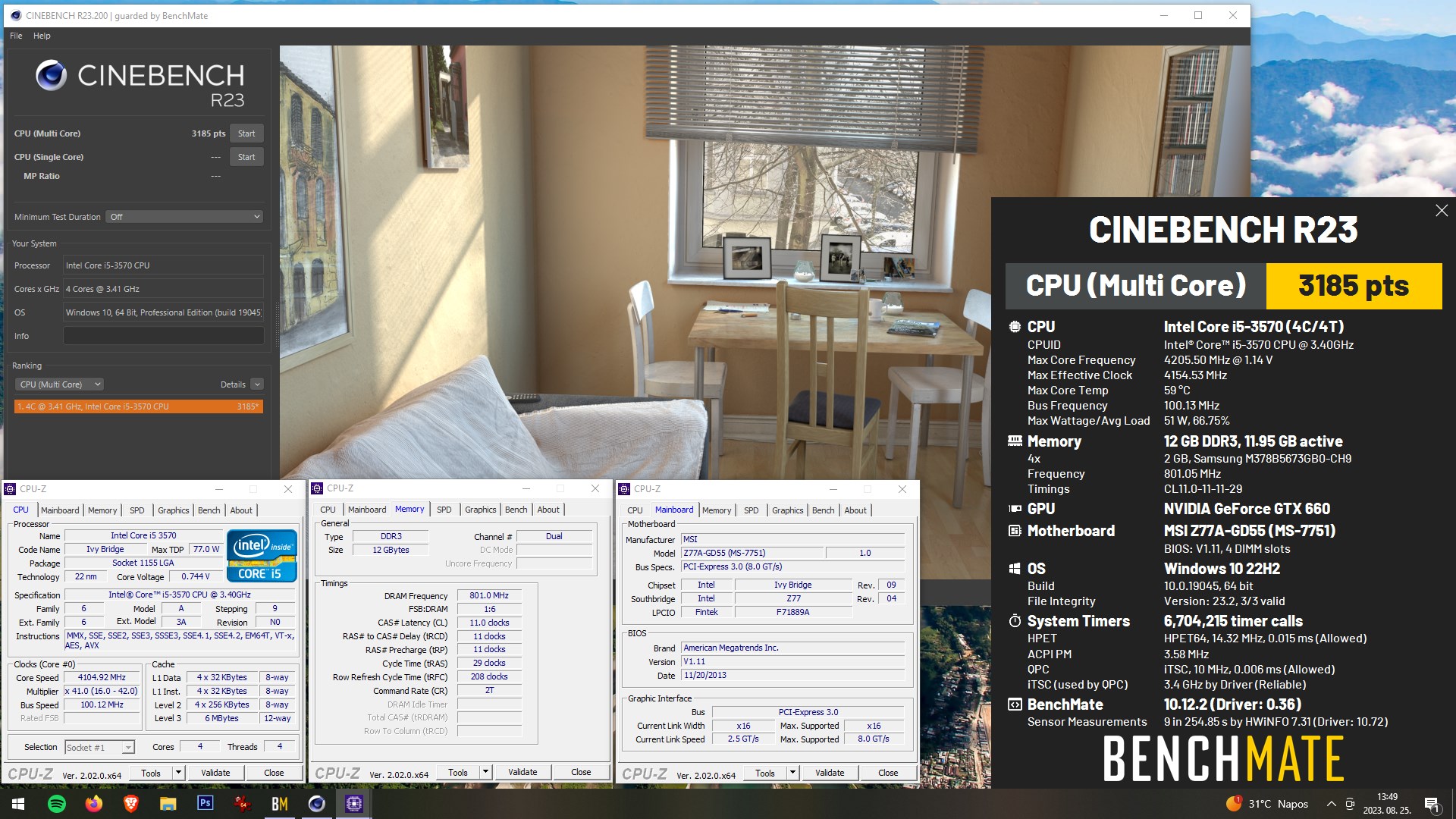This screenshot has height=819, width=1456.
Task: Open Photoshop from the taskbar
Action: 205,803
